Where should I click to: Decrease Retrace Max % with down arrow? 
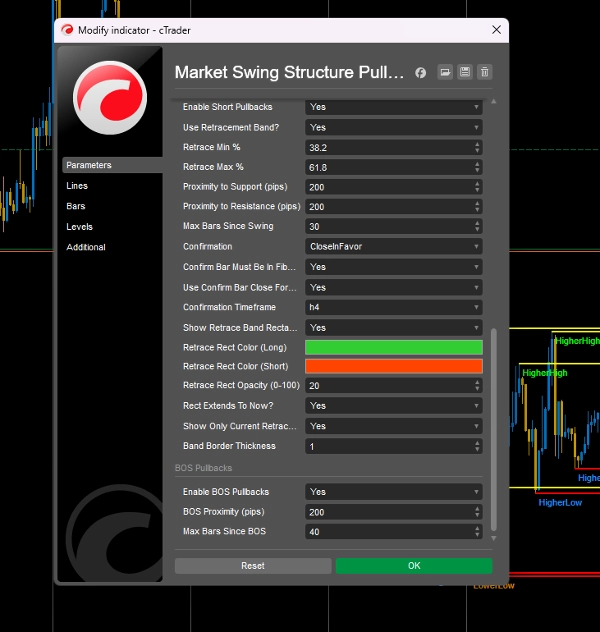coord(478,170)
